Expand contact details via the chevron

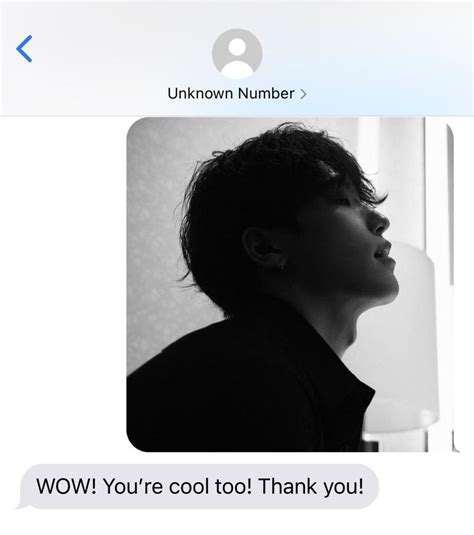[x=303, y=94]
